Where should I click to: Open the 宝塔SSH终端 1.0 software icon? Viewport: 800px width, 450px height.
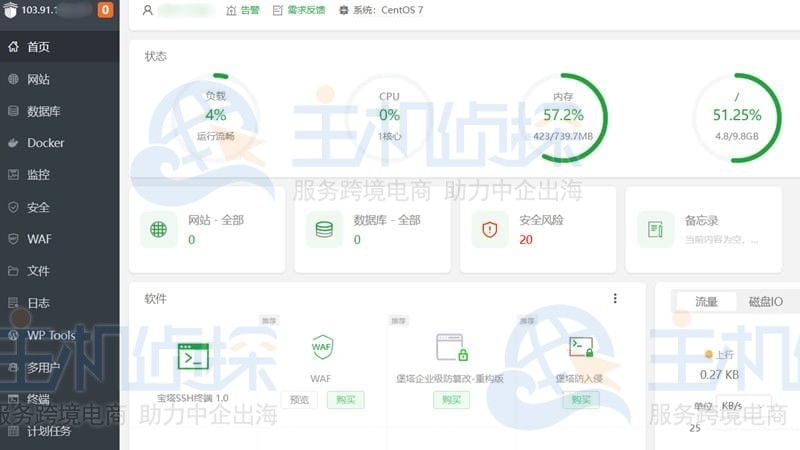[193, 356]
